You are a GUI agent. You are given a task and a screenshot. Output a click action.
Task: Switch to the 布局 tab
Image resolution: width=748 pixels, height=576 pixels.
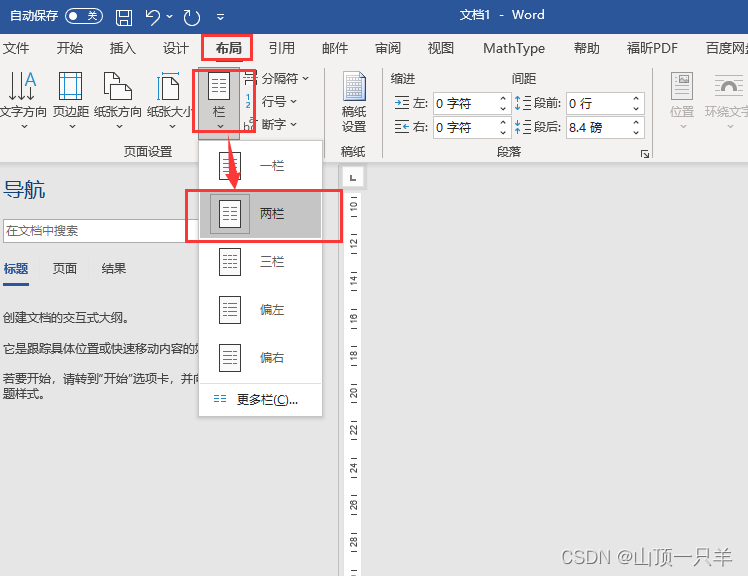pyautogui.click(x=229, y=48)
